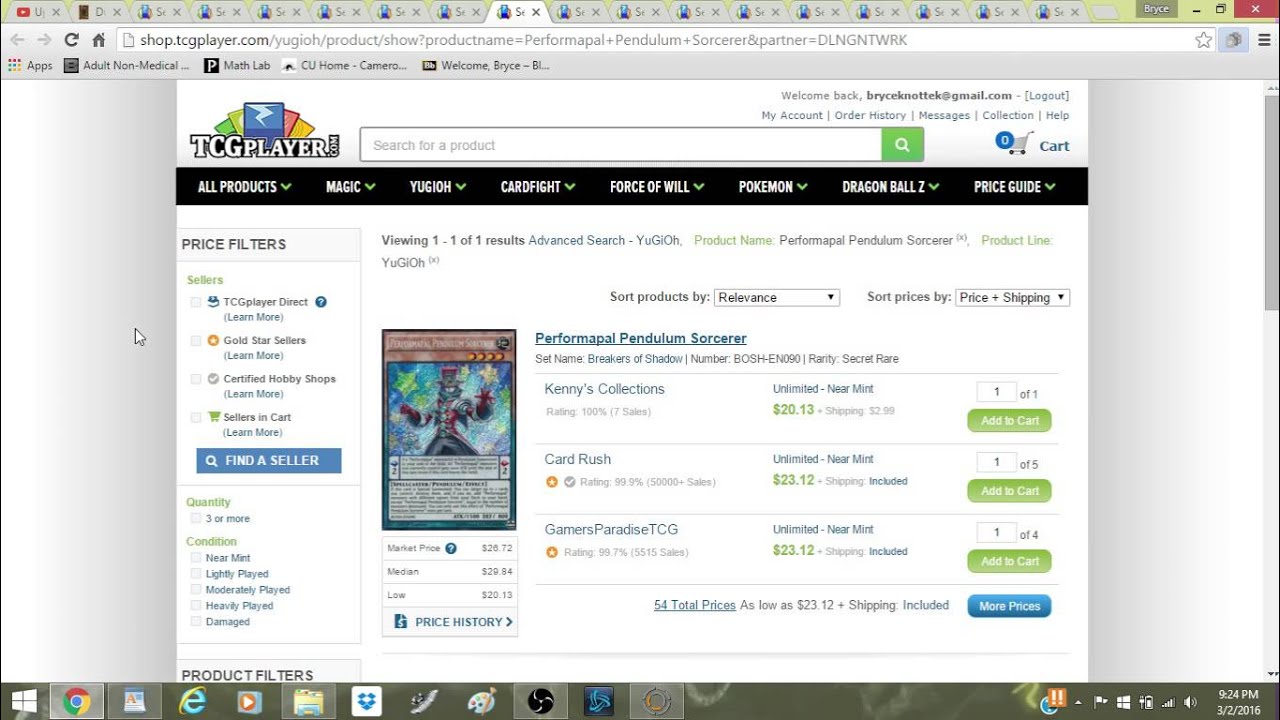Tick the Moderately Played condition checkbox
1280x720 pixels.
pyautogui.click(x=196, y=590)
